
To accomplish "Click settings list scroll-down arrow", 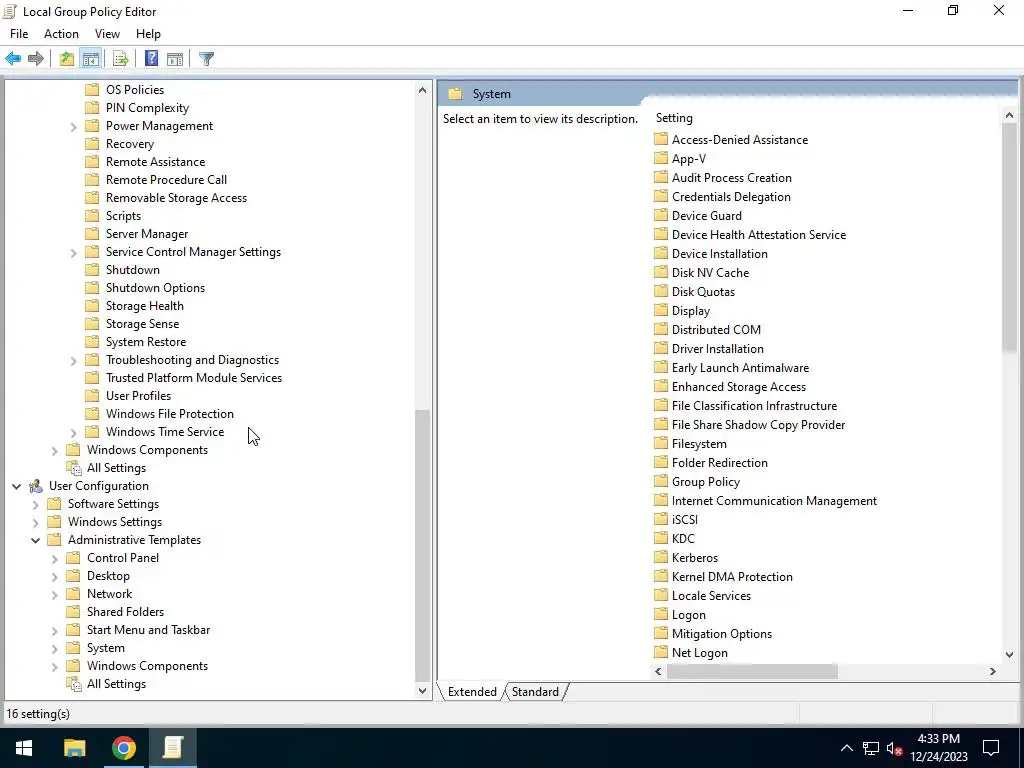I will pyautogui.click(x=1009, y=654).
